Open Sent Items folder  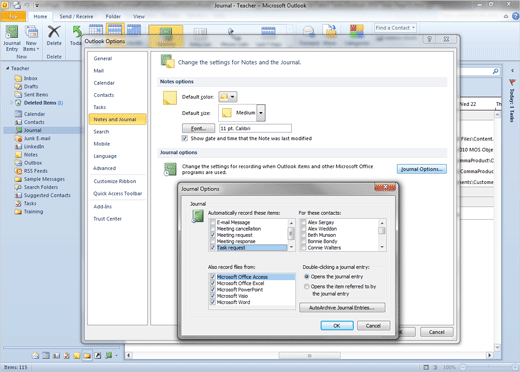coord(36,95)
